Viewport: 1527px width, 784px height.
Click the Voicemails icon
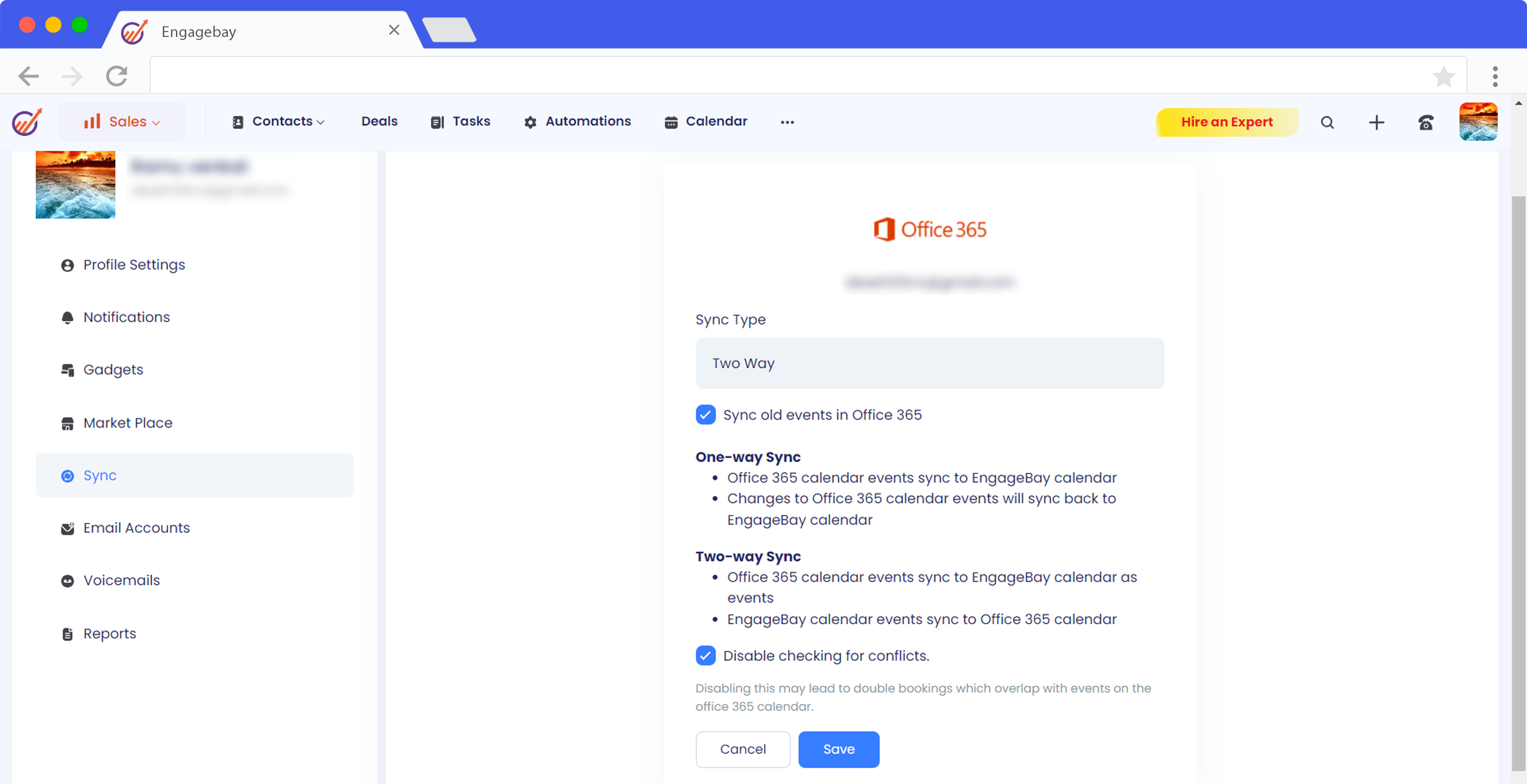67,581
